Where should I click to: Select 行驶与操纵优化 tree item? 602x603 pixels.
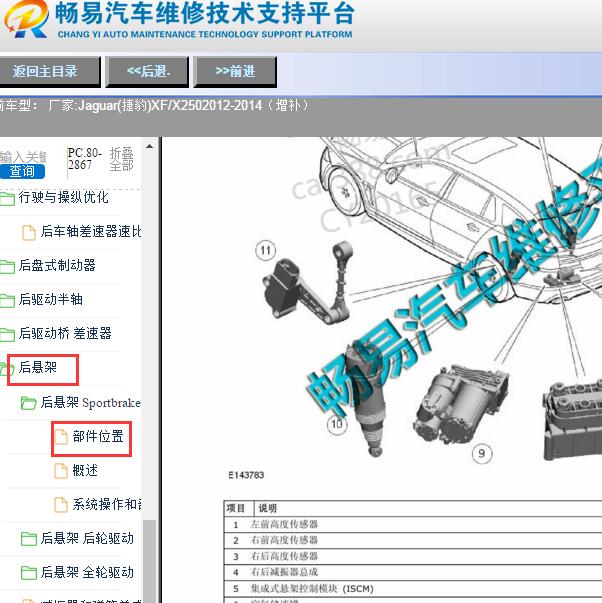[x=63, y=198]
